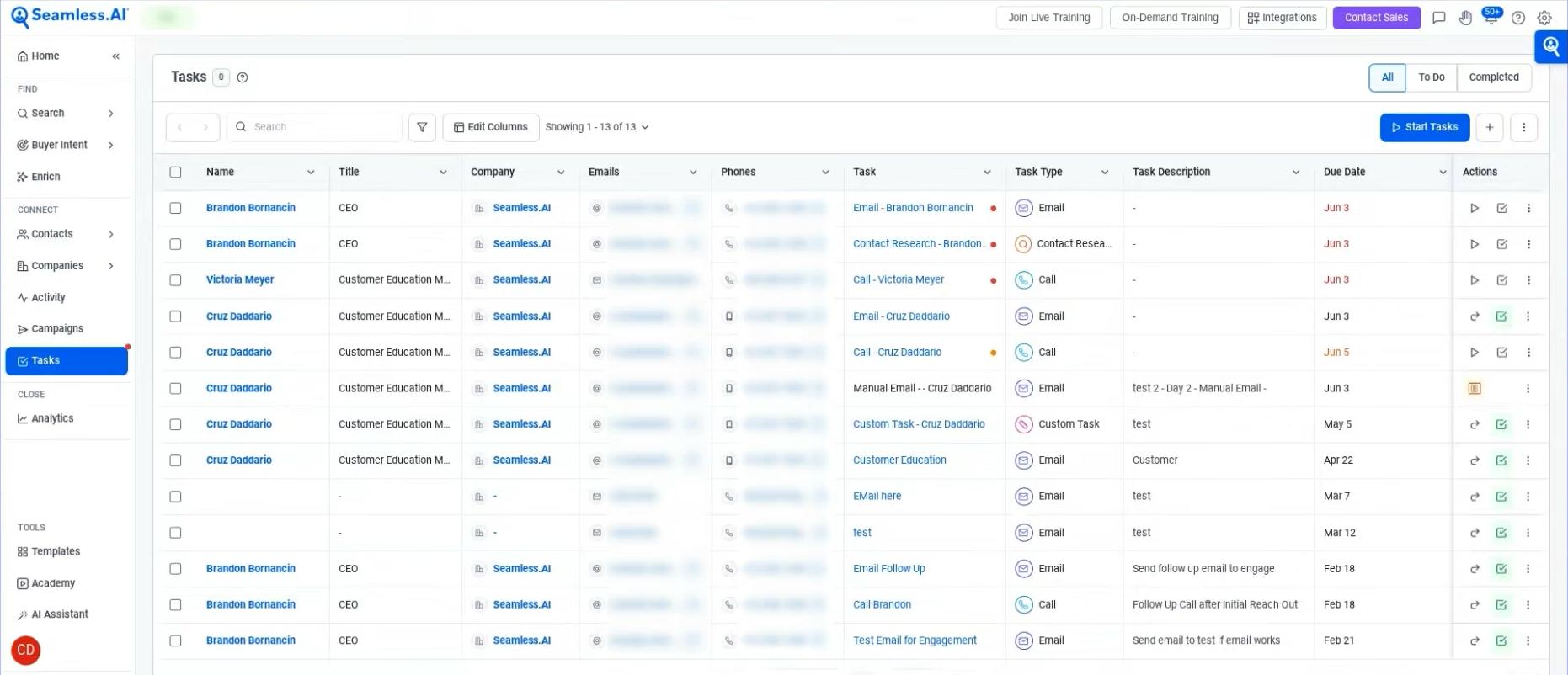Switch to the To Do tab

click(1431, 77)
